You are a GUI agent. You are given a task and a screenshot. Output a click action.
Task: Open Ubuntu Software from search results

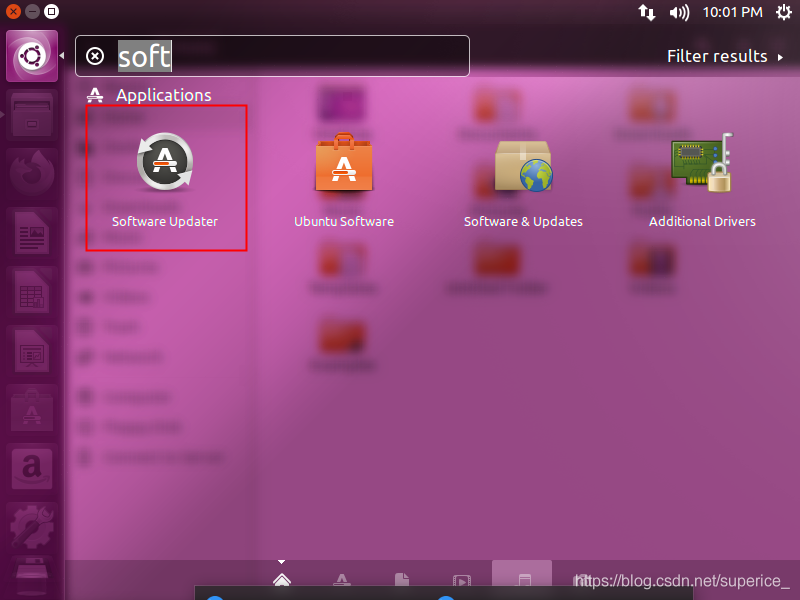click(x=344, y=178)
